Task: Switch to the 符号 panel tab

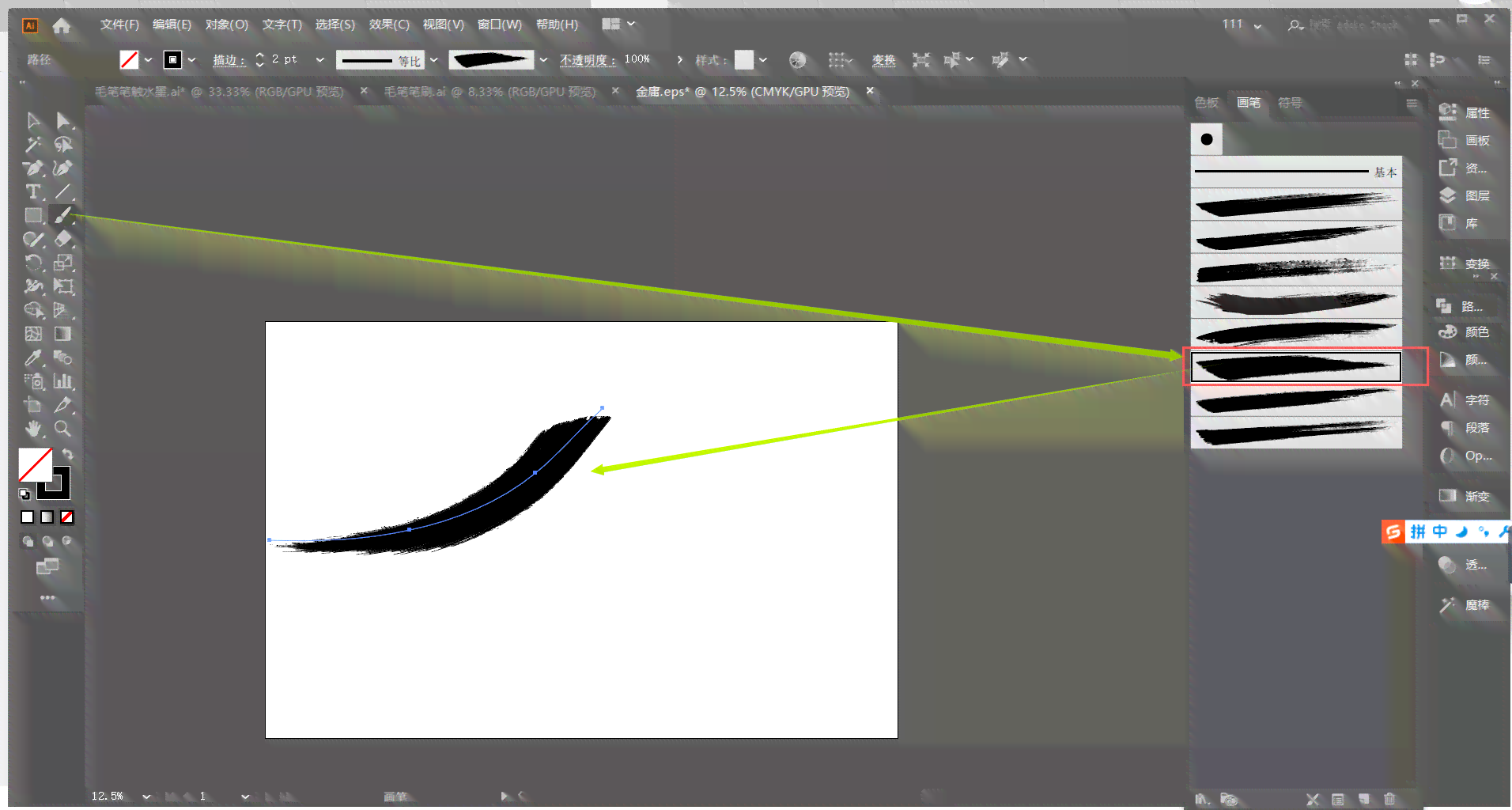Action: [1290, 103]
